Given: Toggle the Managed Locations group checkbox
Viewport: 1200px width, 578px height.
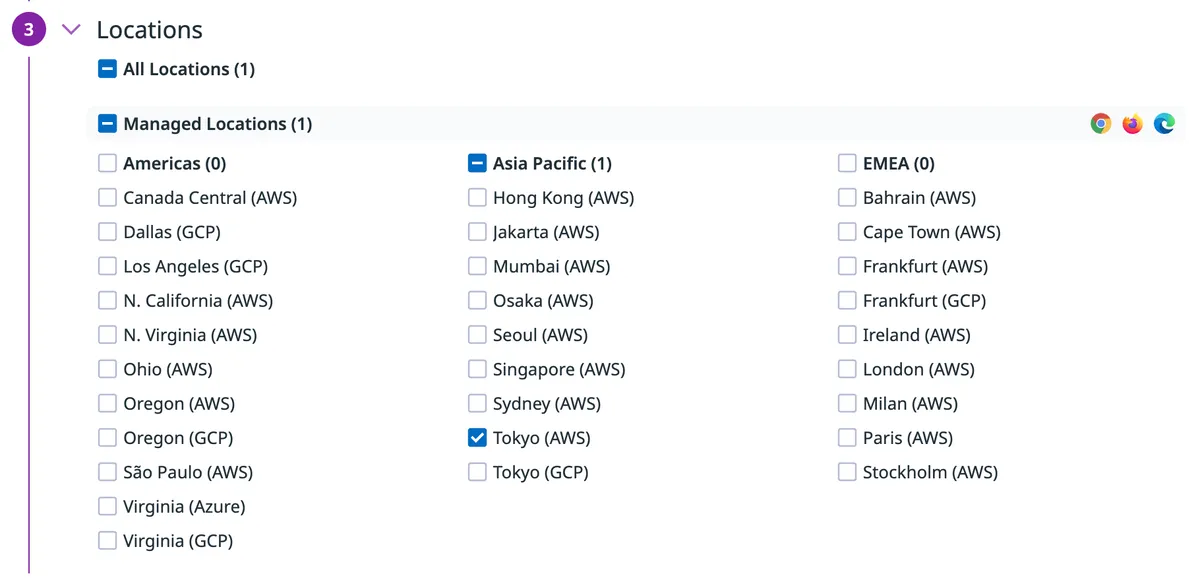Looking at the screenshot, I should coord(108,124).
